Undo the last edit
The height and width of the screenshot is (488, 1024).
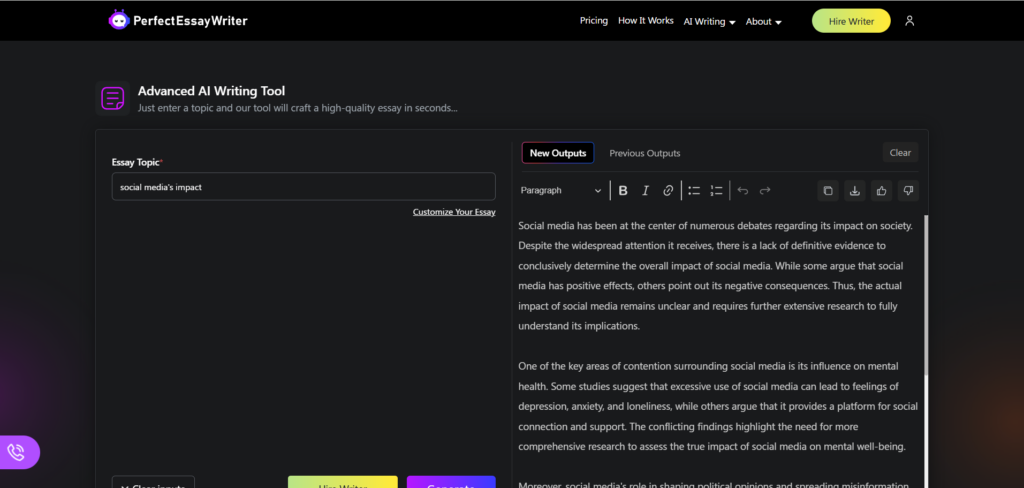coord(742,190)
